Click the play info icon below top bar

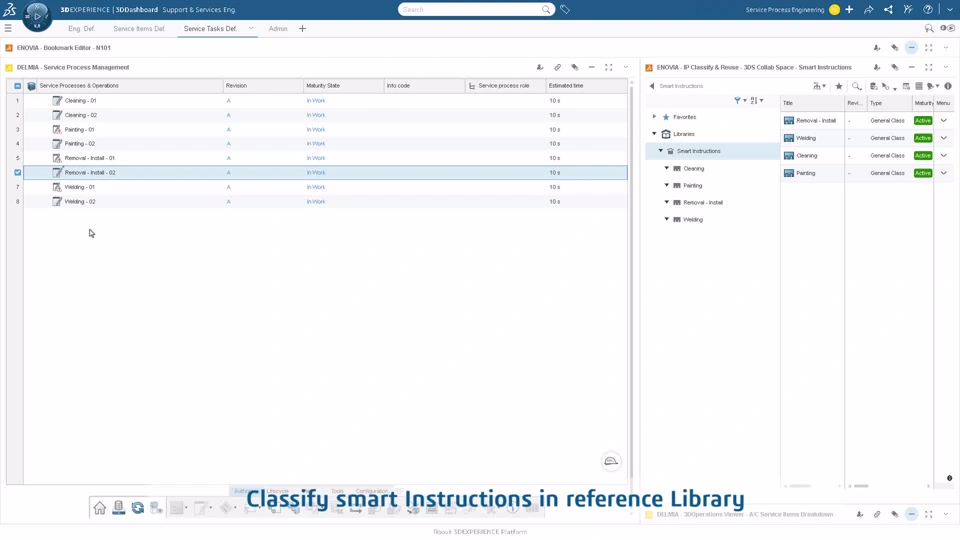(x=947, y=28)
